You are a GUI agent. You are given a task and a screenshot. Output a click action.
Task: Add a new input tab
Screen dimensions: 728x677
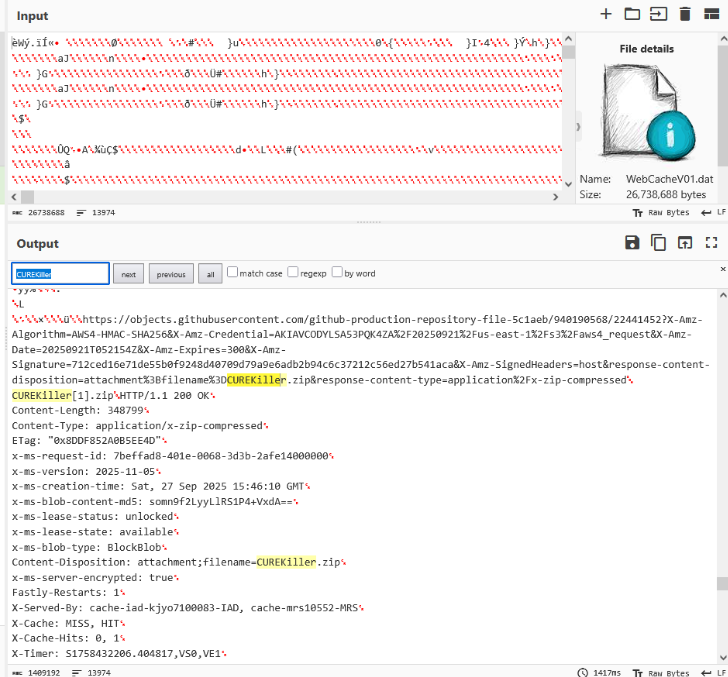[606, 14]
